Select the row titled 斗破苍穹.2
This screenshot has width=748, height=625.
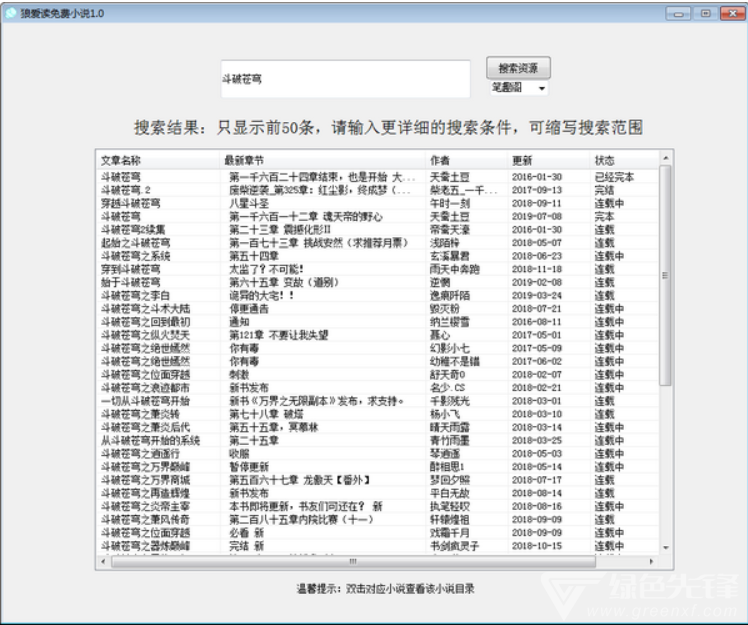125,190
